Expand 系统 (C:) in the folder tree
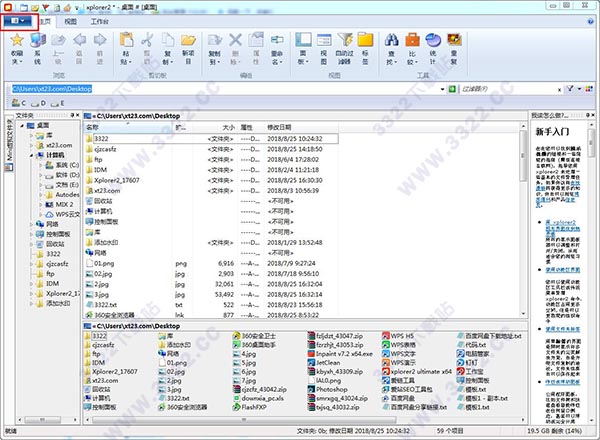Image resolution: width=600 pixels, height=440 pixels. 41,165
